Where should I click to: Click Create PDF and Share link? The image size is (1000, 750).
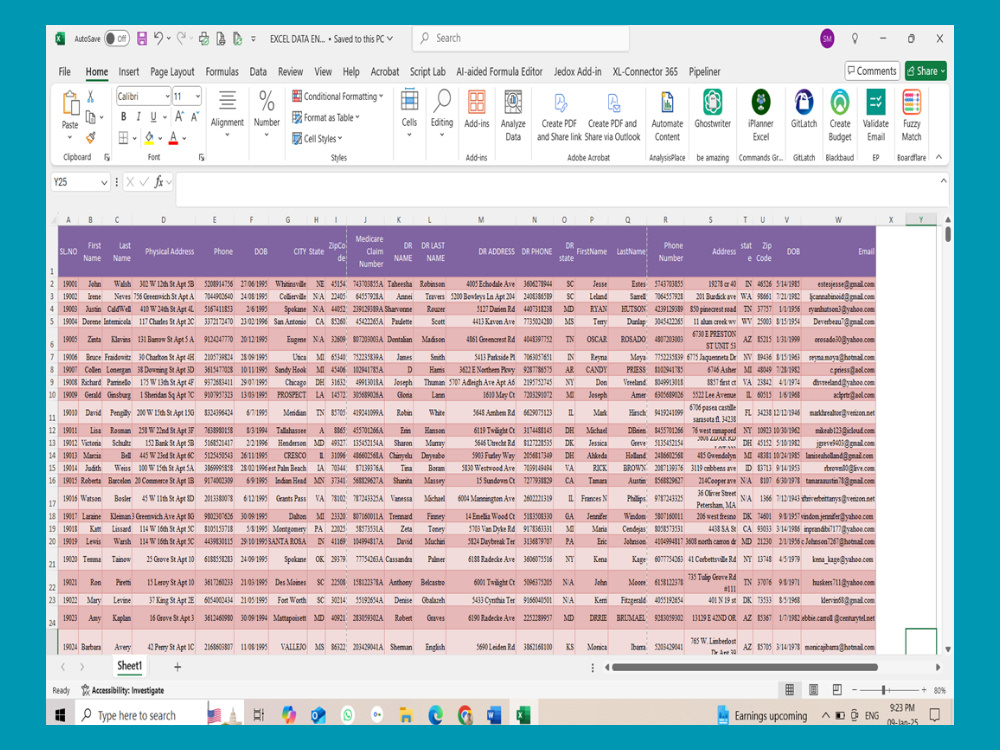[x=559, y=115]
